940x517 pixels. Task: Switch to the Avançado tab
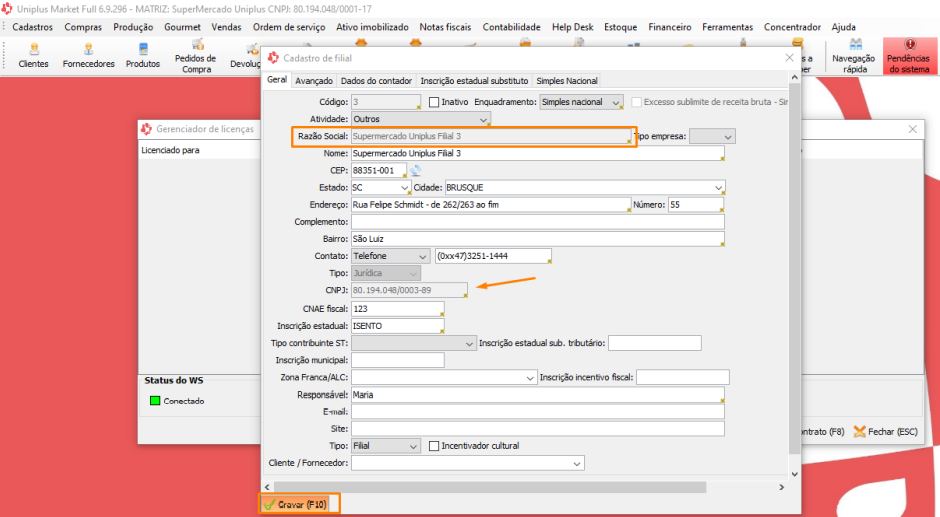tap(314, 81)
